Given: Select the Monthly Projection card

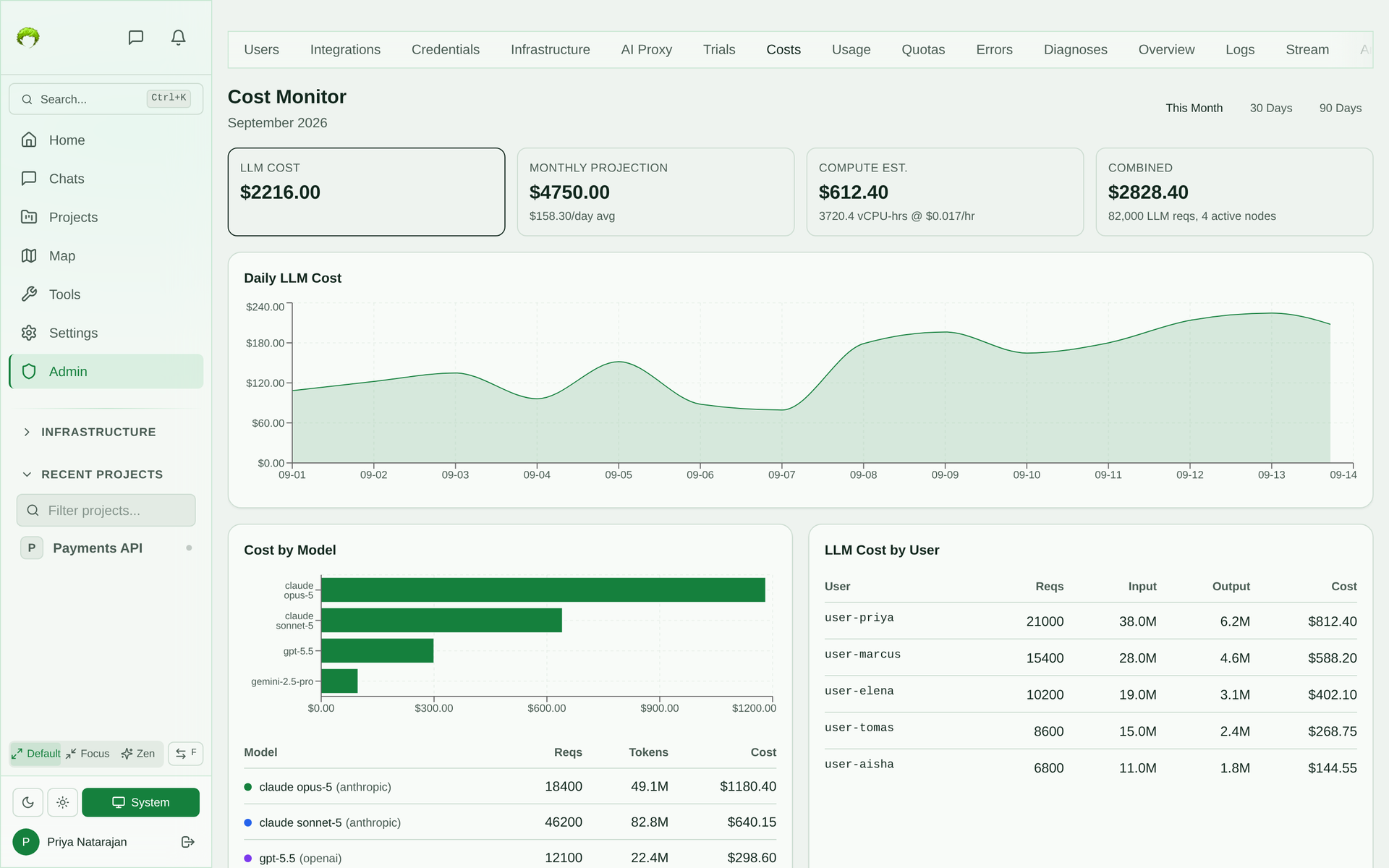Looking at the screenshot, I should point(656,192).
